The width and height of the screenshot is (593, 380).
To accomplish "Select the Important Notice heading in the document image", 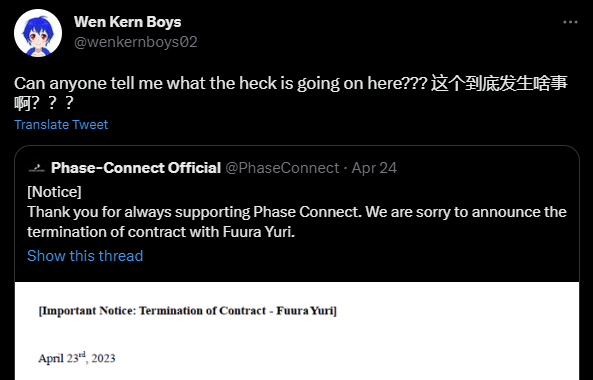I will point(188,311).
